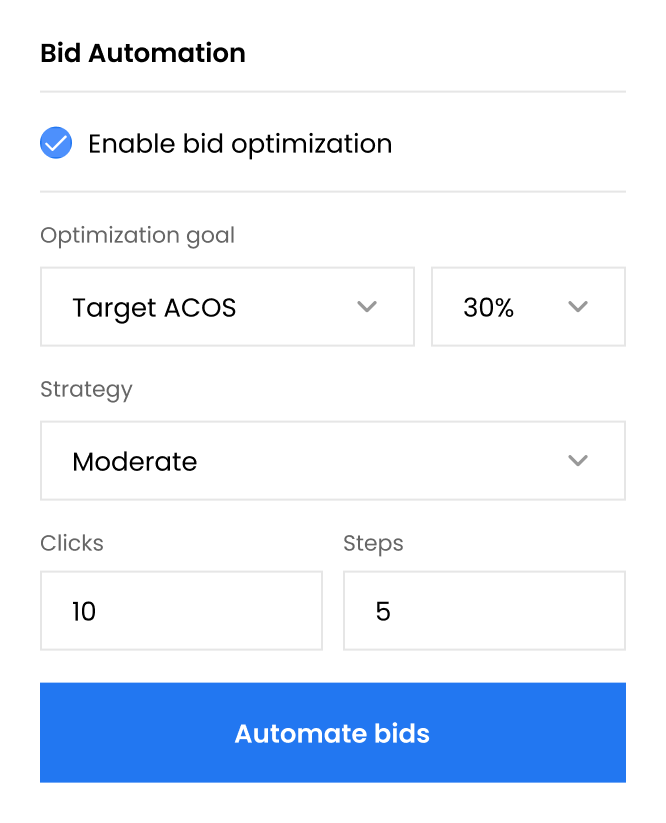Uncheck the Enable bid optimization checkbox
The image size is (666, 823).
pyautogui.click(x=56, y=143)
